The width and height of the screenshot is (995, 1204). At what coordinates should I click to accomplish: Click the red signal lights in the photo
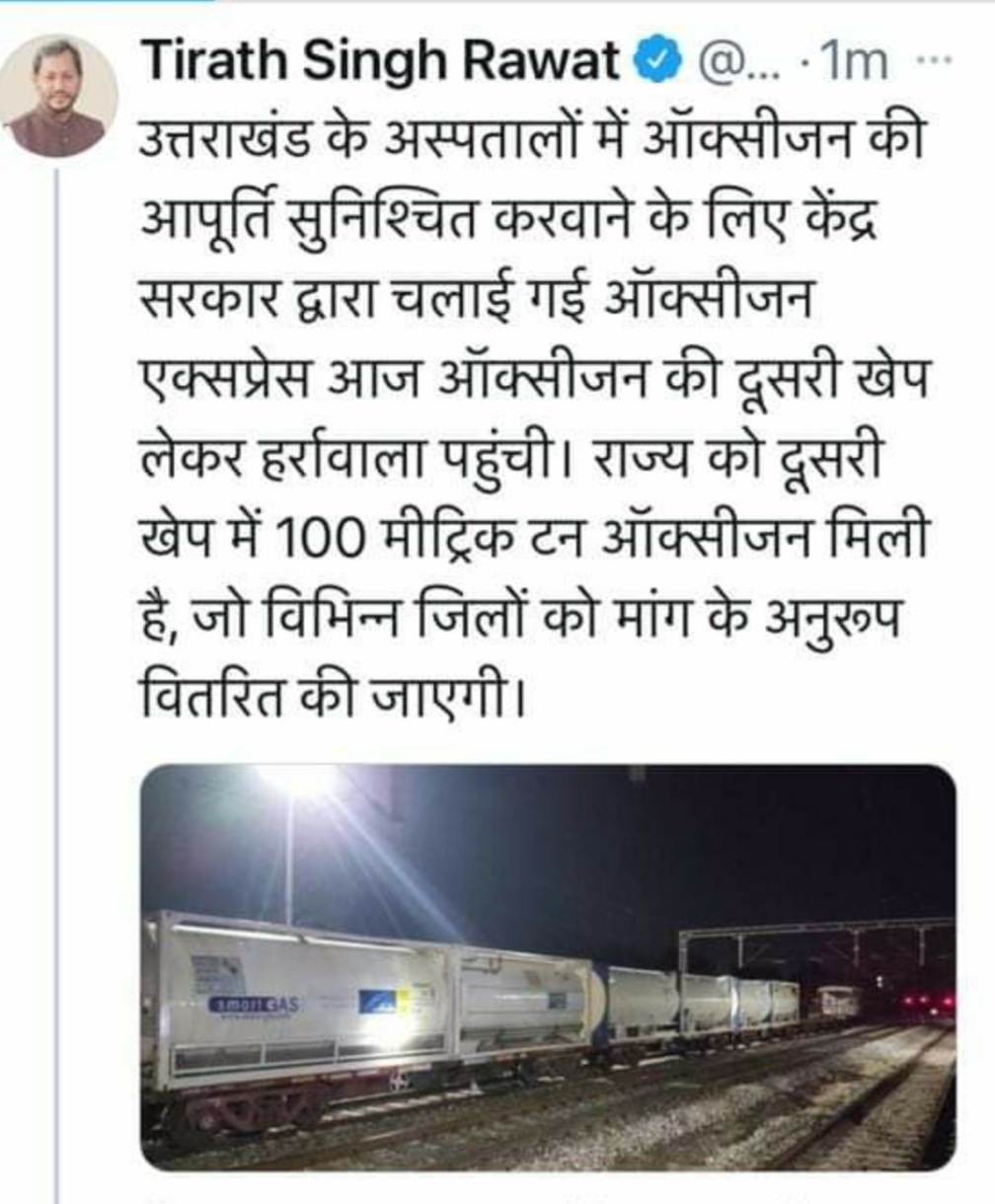pos(925,1003)
